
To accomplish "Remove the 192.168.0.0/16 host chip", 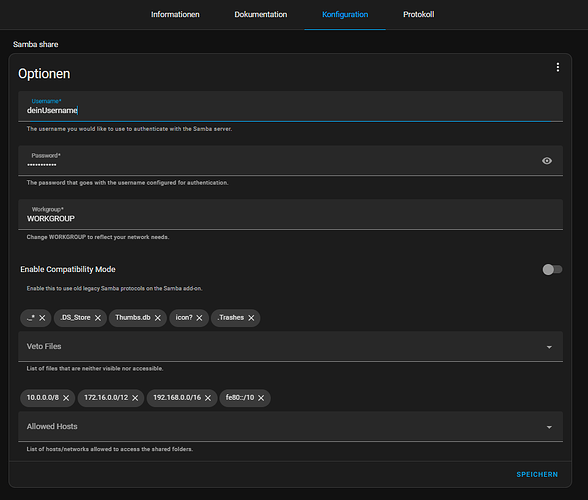I will coord(208,398).
